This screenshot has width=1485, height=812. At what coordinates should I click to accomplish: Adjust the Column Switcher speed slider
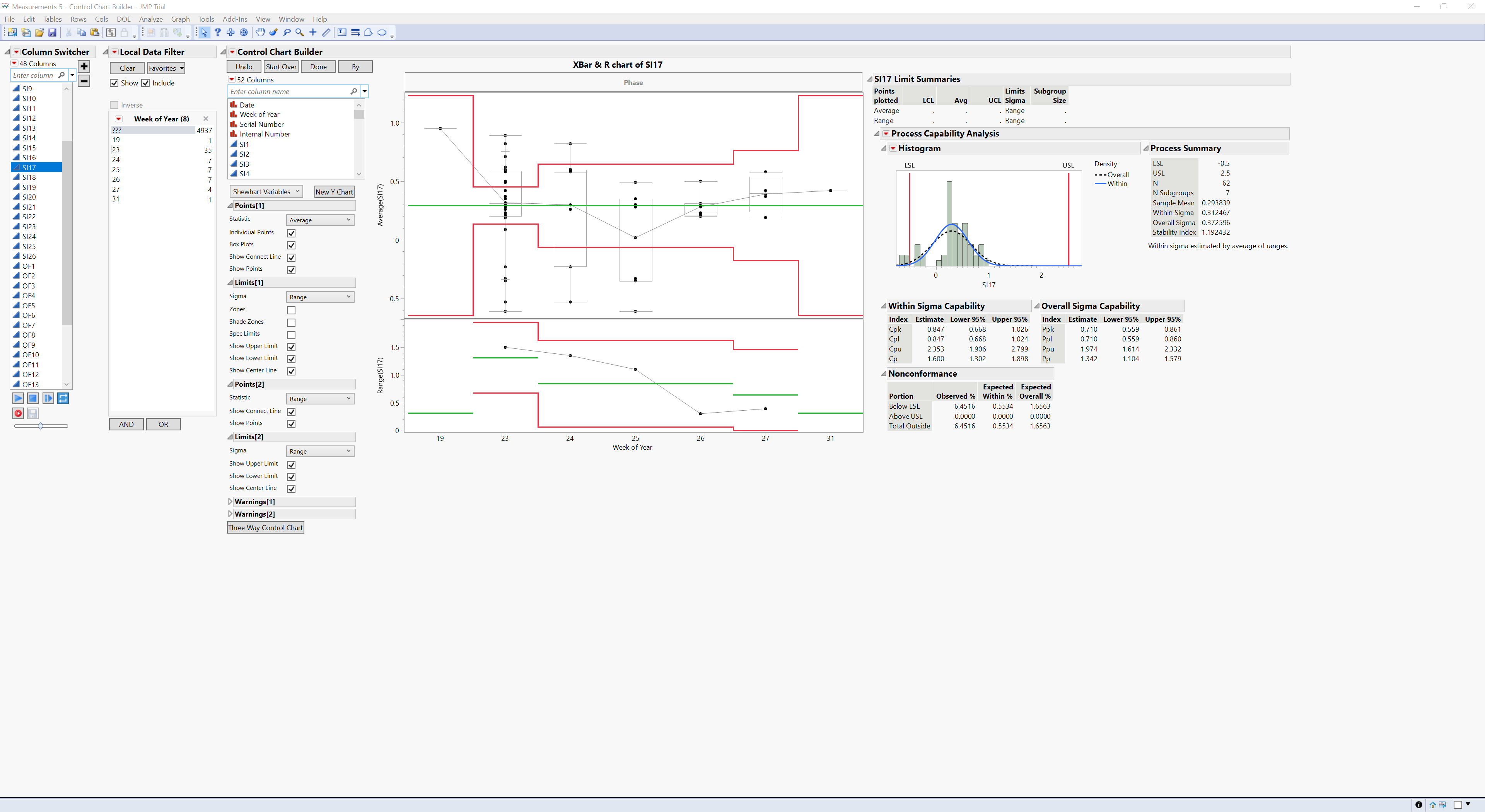tap(40, 426)
